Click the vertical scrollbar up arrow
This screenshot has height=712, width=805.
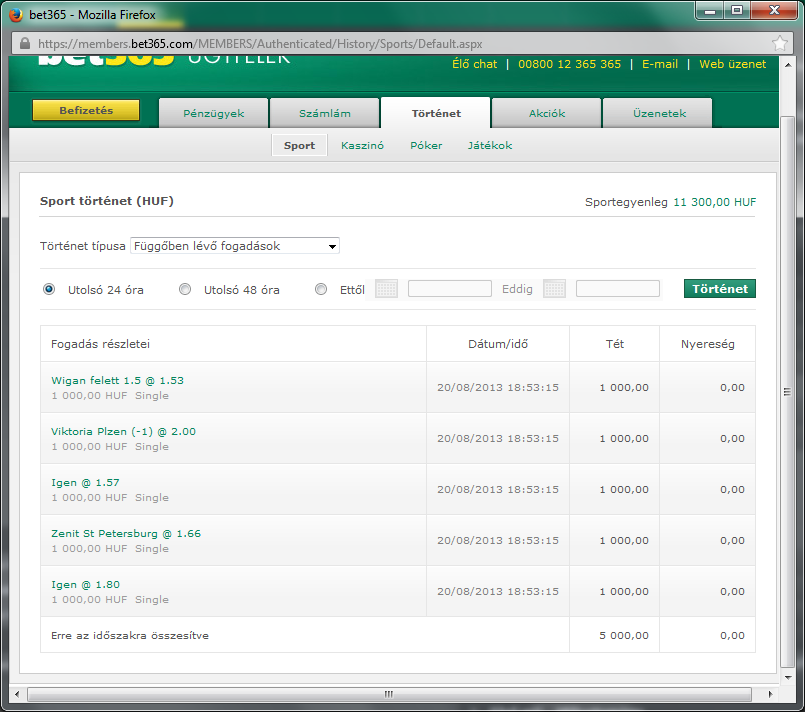(x=788, y=65)
